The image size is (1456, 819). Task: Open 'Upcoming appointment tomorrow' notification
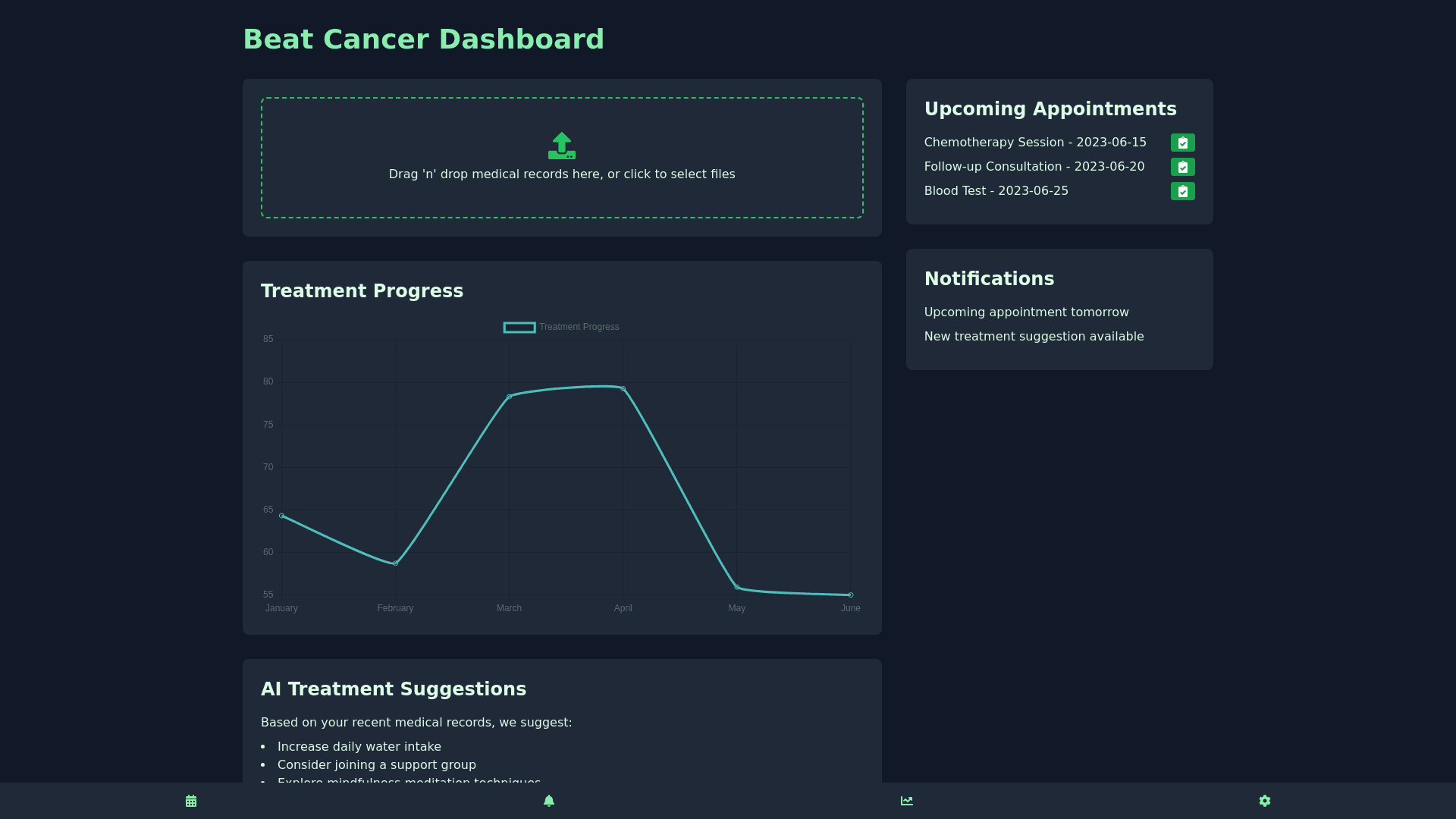1026,312
